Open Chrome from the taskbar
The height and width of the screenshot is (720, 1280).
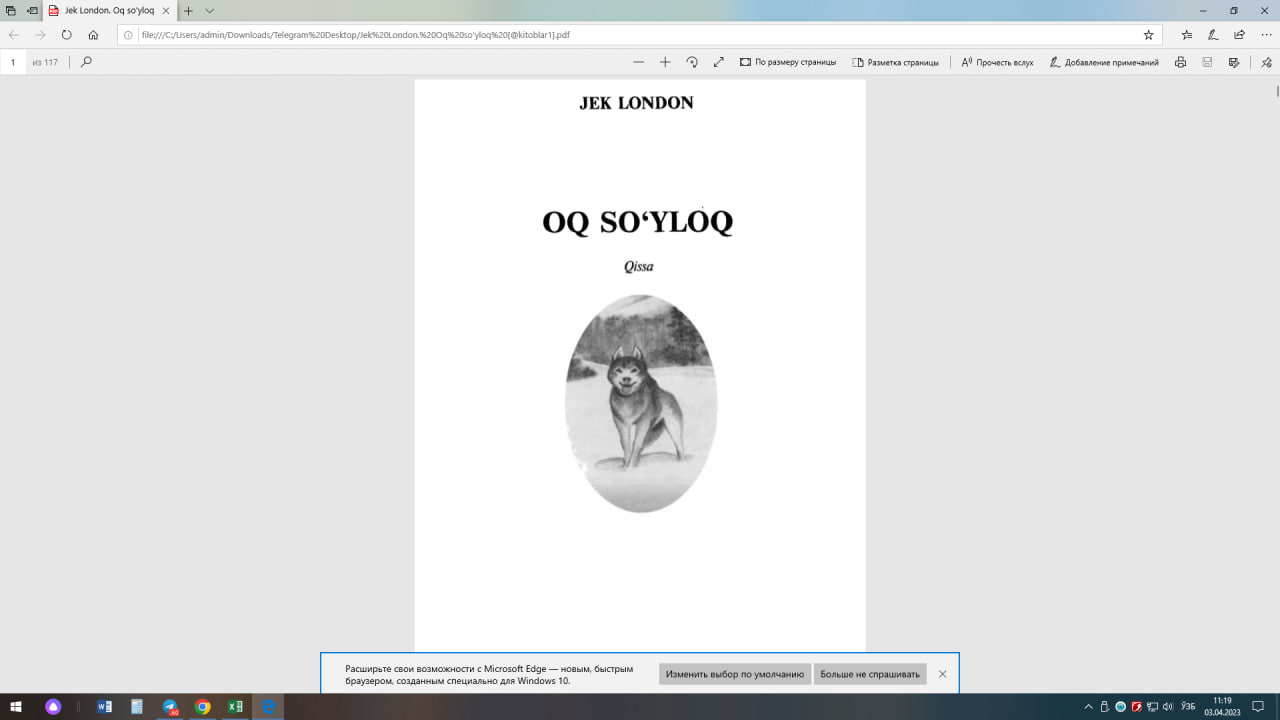pyautogui.click(x=203, y=707)
